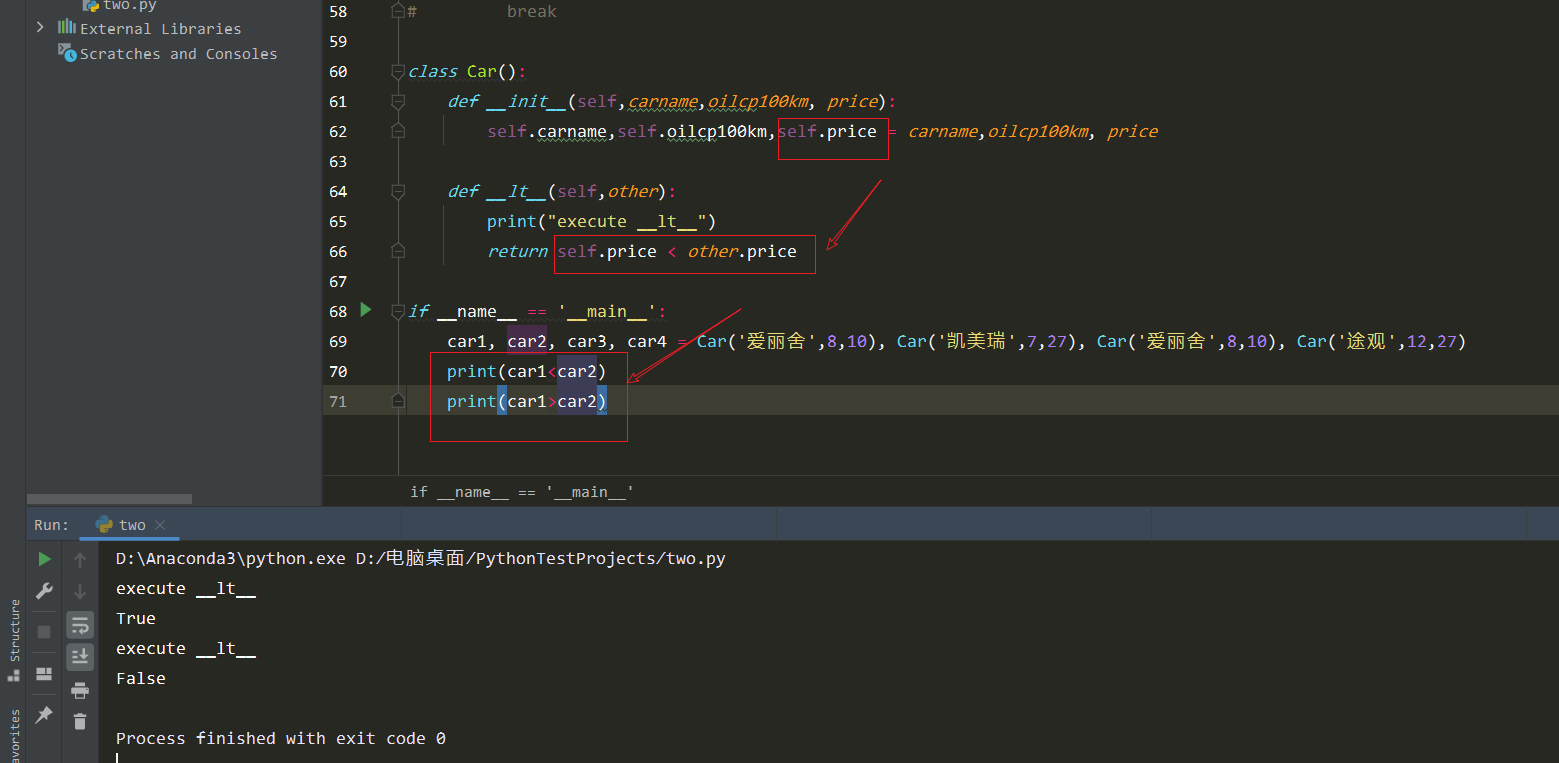The image size is (1559, 763).
Task: Click first 'execute __lt__' console output line
Action: click(186, 588)
